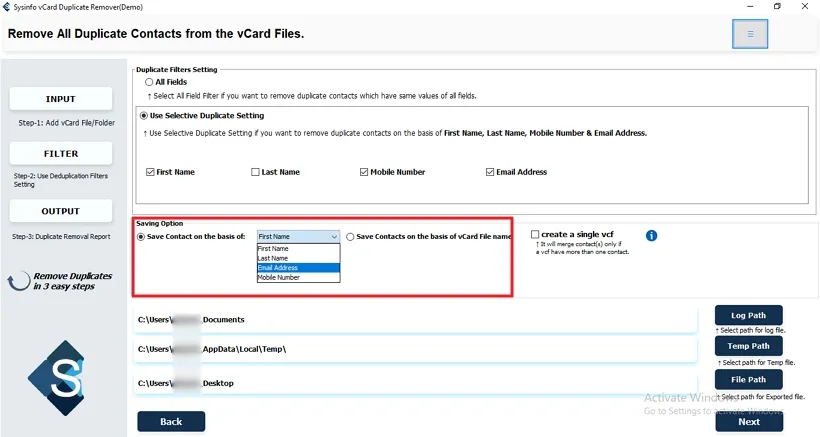Viewport: 820px width, 437px height.
Task: Click the hamburger menu icon button
Action: (750, 34)
